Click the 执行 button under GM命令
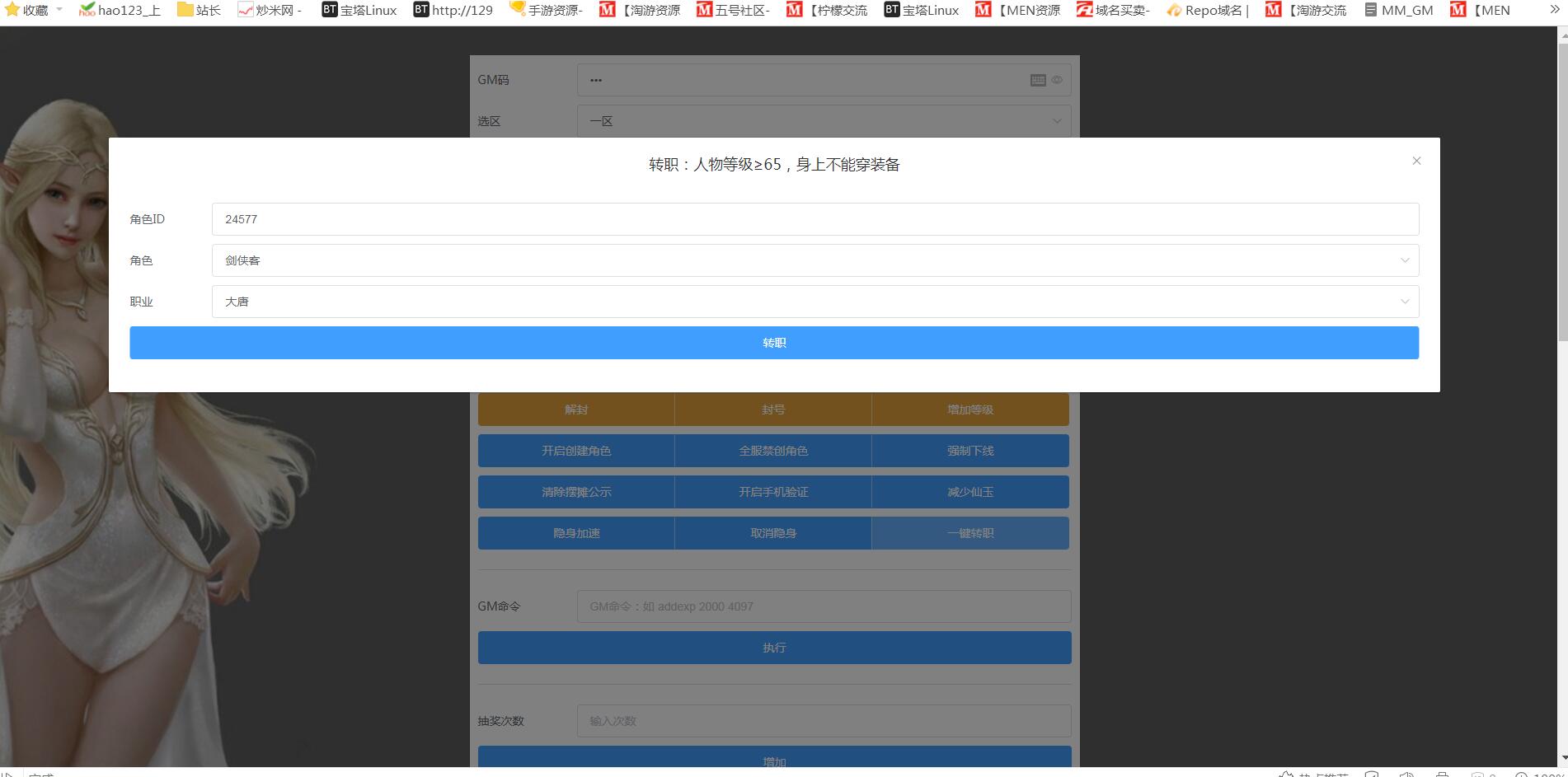 pyautogui.click(x=774, y=648)
